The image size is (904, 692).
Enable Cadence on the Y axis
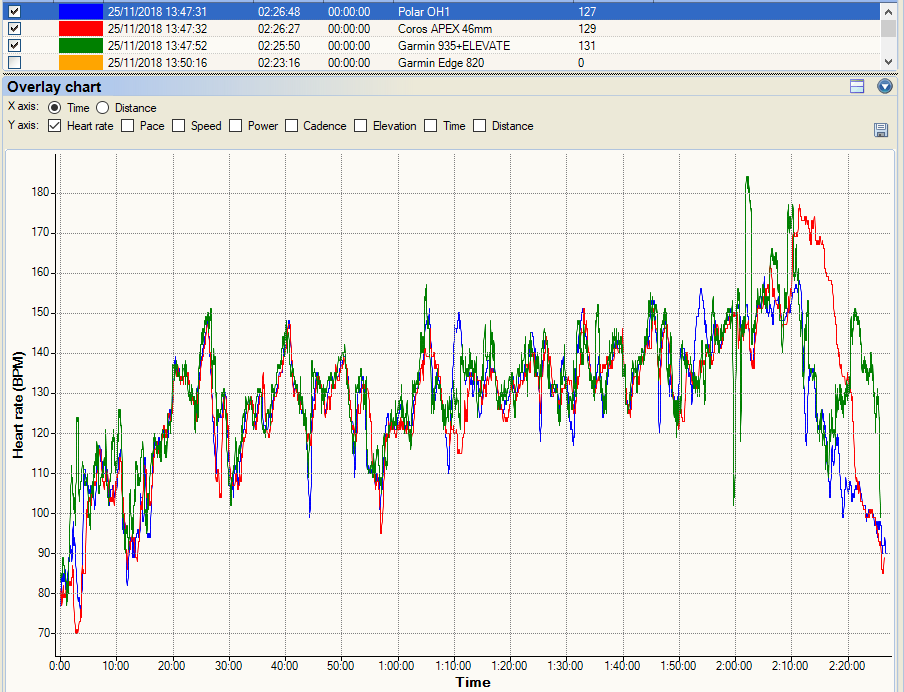(x=292, y=126)
